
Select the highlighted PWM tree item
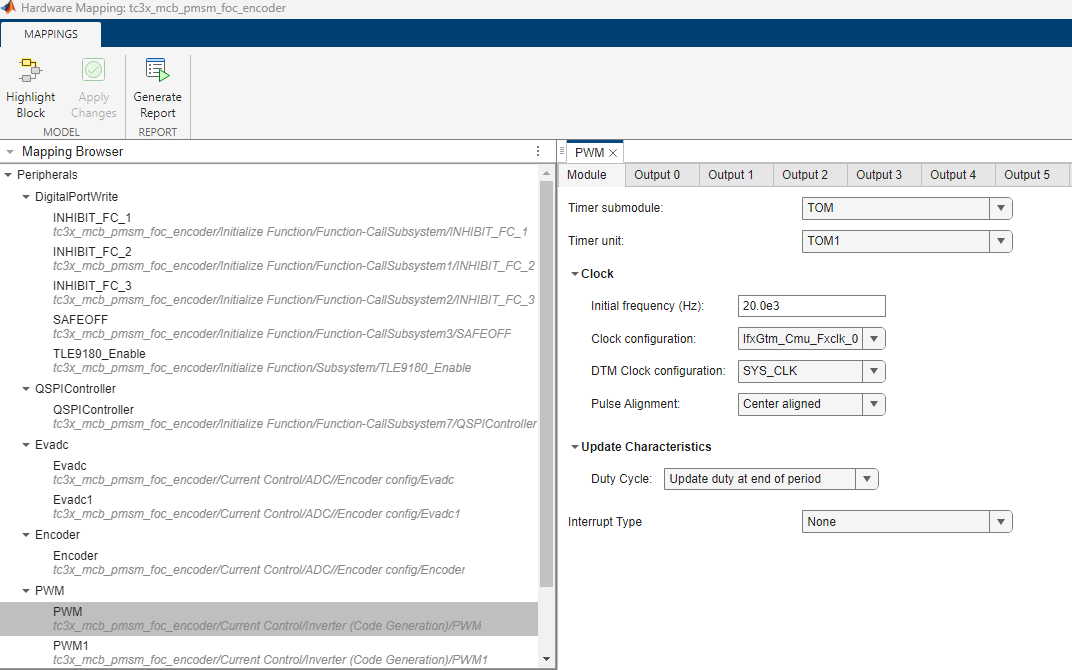269,619
